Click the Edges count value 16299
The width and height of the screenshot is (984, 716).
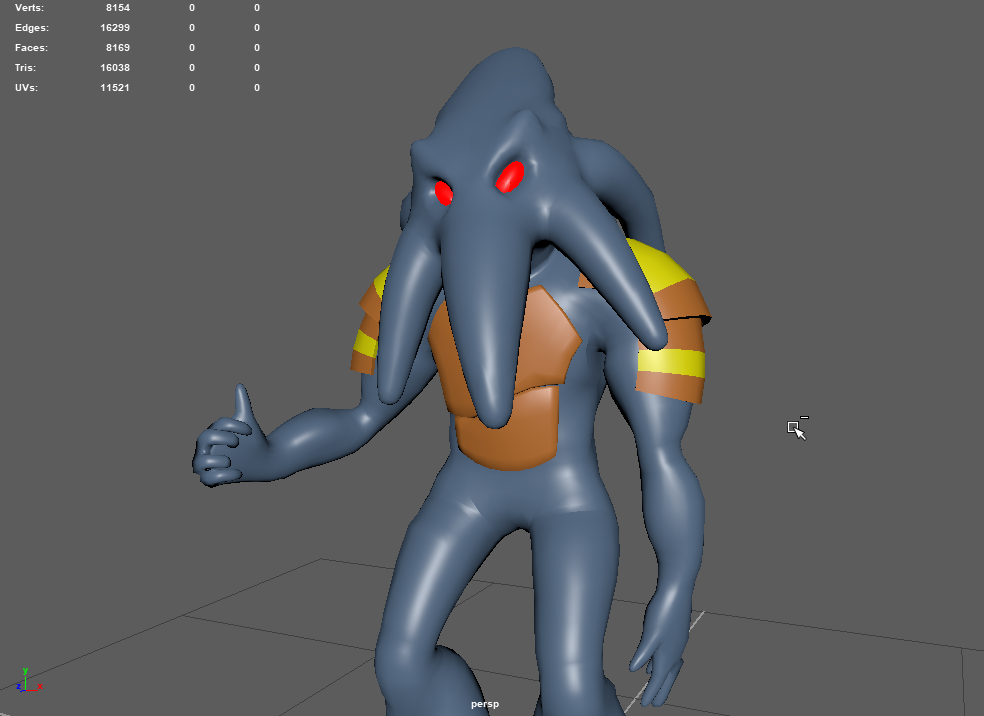(114, 28)
